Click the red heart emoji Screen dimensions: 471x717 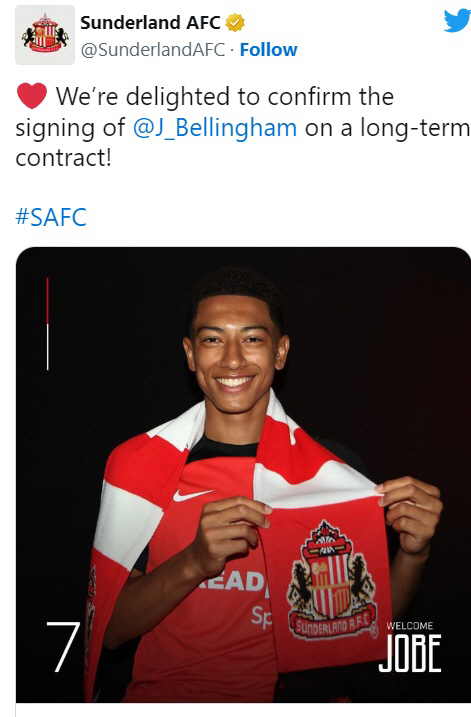click(x=32, y=96)
